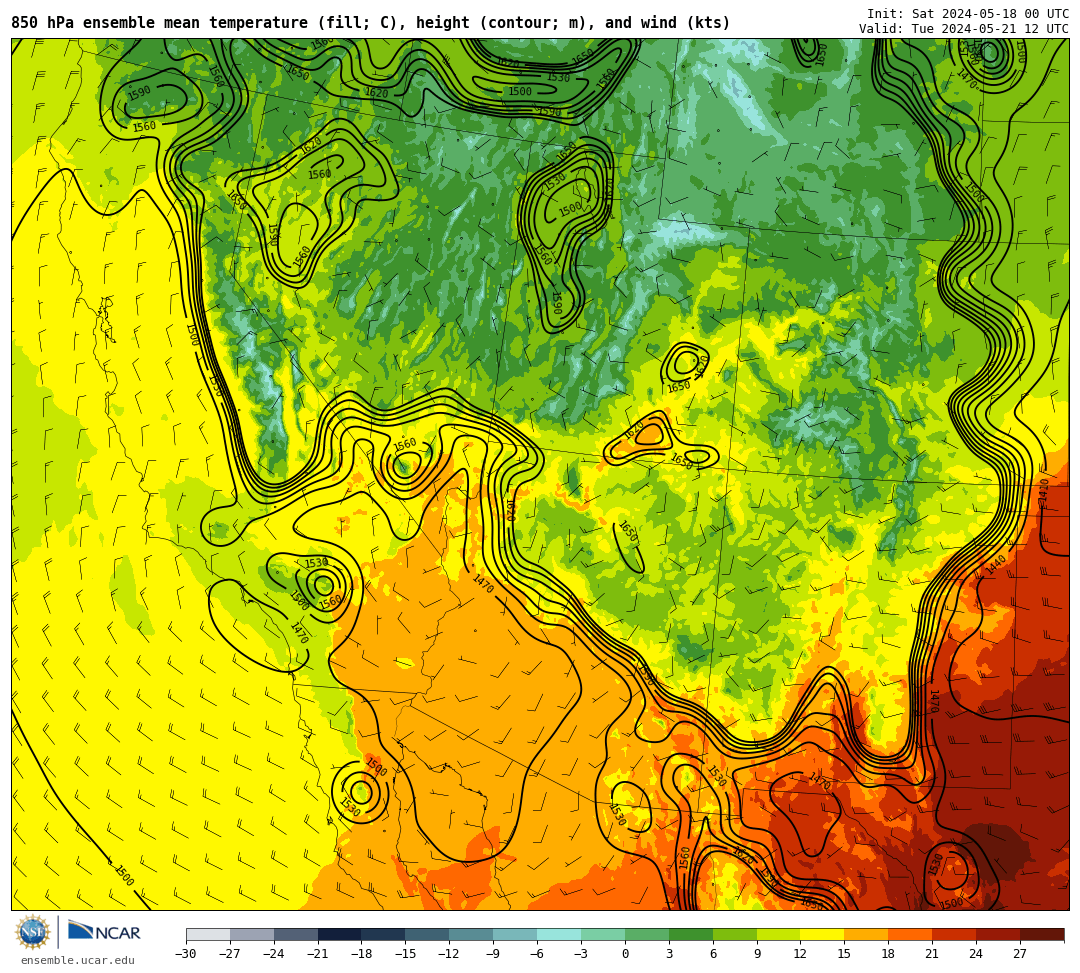Viewport: 1080px width, 973px height.
Task: Select the Init: Sat 2024-05-18 00 UTC text
Action: click(968, 14)
